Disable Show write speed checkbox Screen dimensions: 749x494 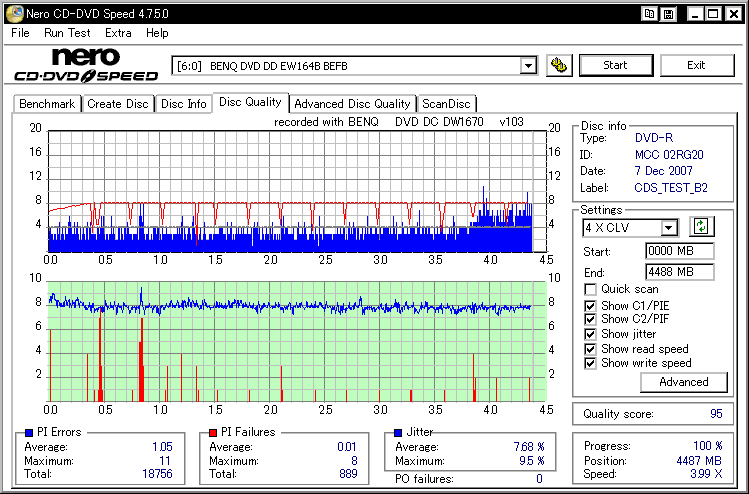click(x=590, y=363)
